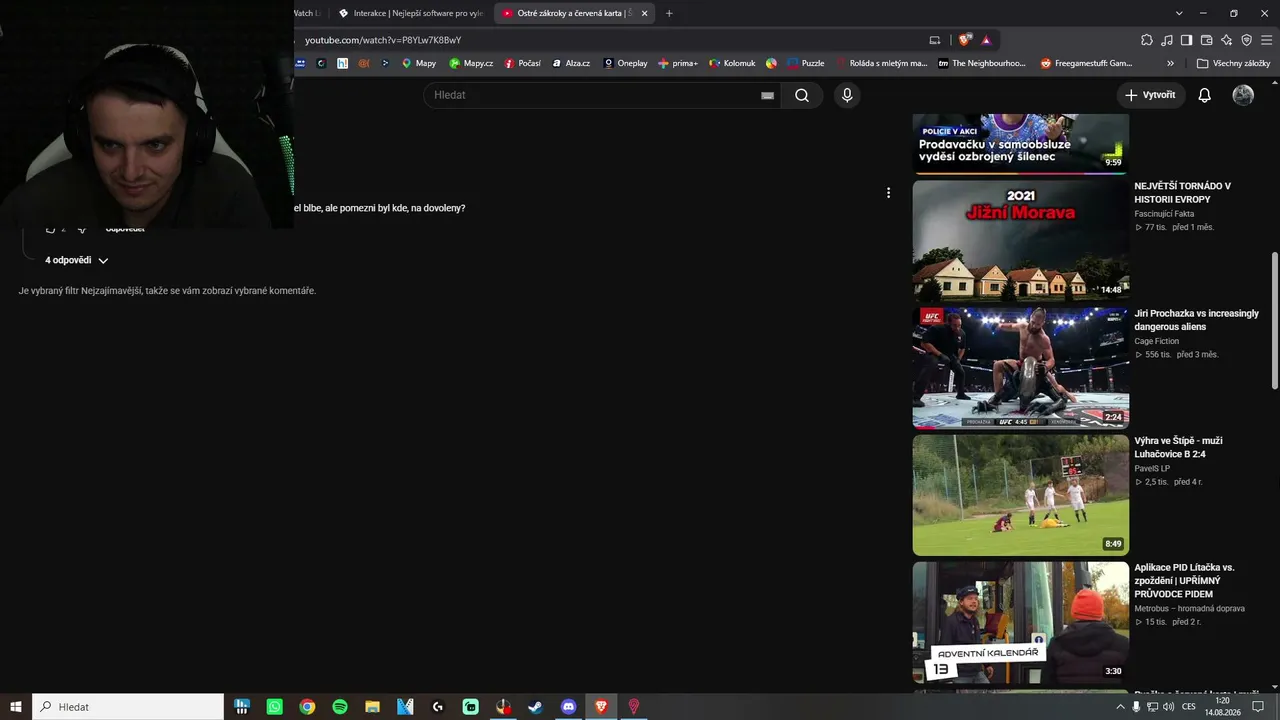The image size is (1280, 720).
Task: Open The Neighbourhoo... bookmark
Action: 982,63
